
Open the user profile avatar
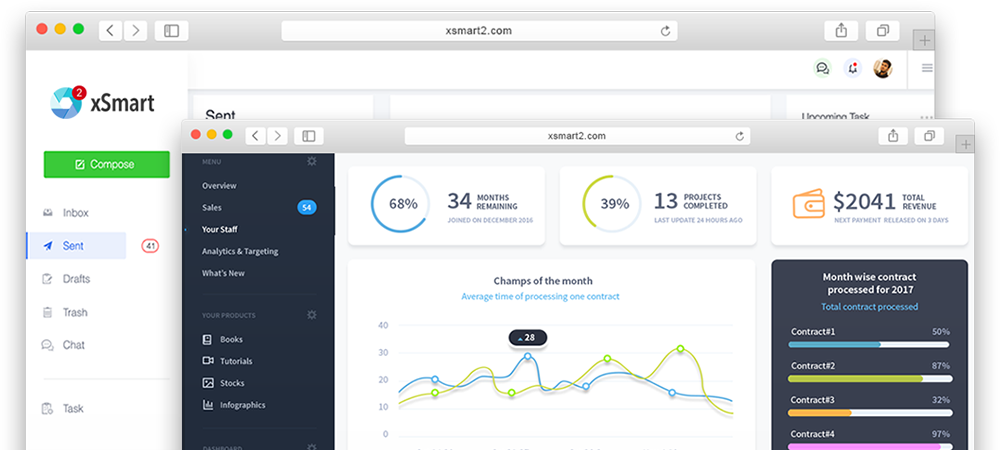pos(882,68)
